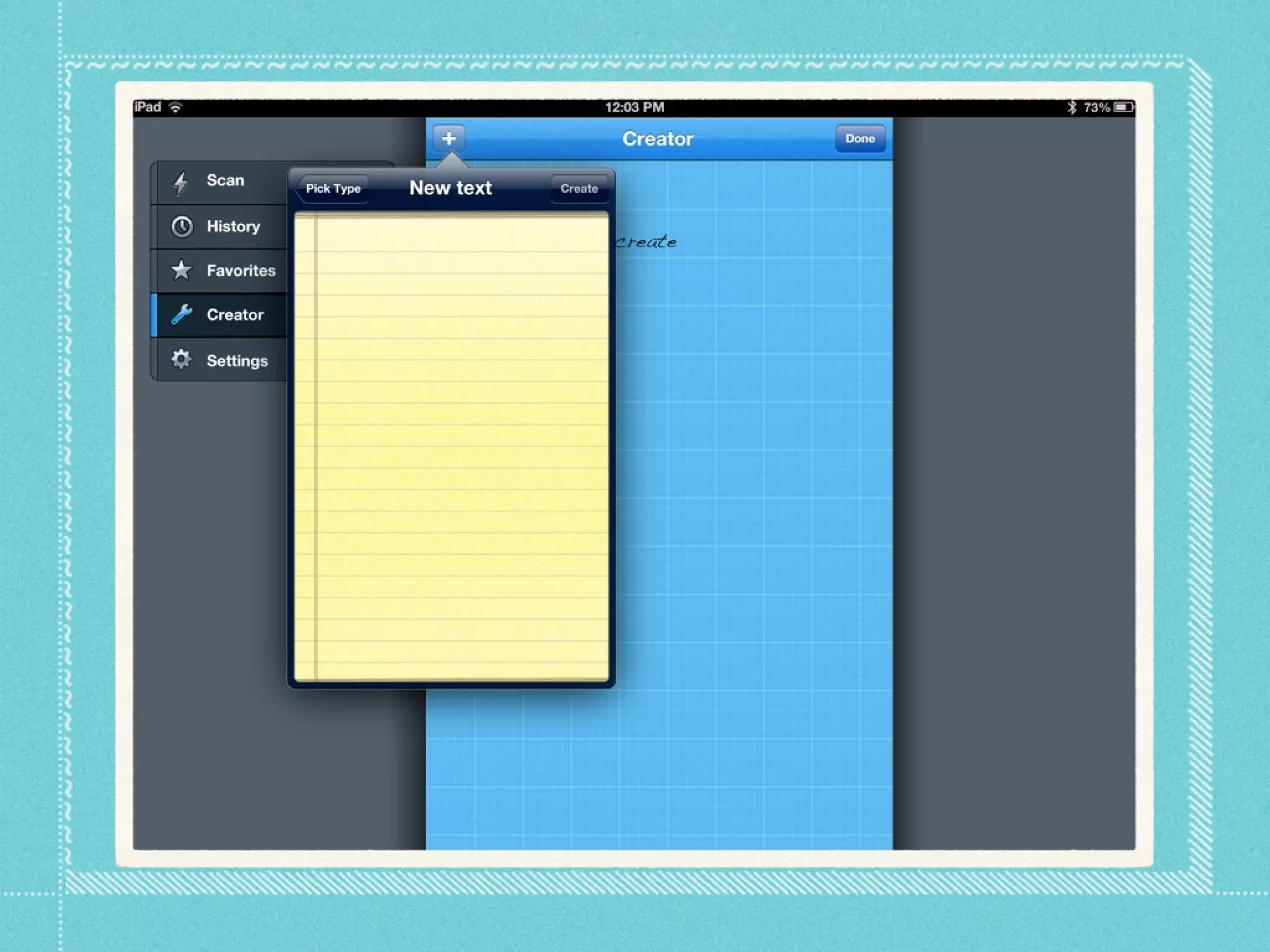Click the Scan lightning bolt icon

click(x=180, y=182)
